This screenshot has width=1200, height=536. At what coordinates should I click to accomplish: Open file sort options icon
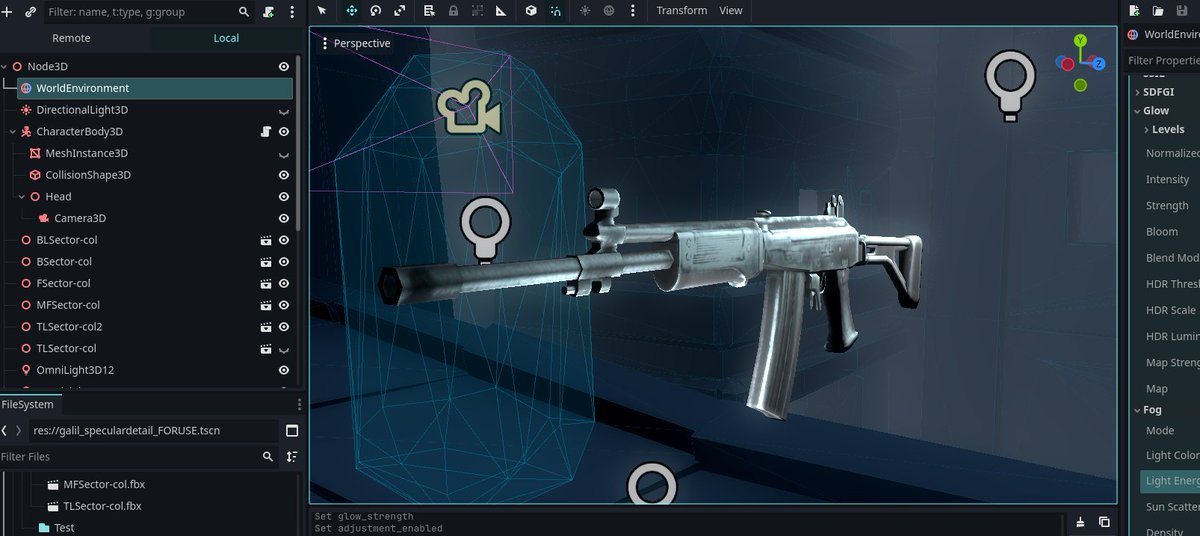click(292, 456)
